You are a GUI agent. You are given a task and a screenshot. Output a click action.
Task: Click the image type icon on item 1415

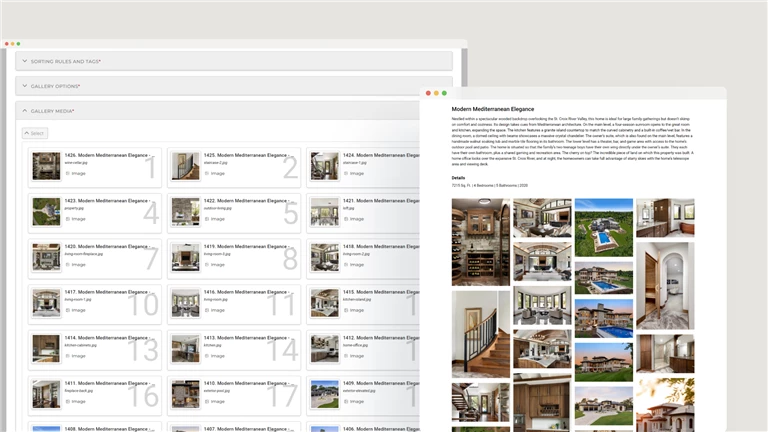tap(346, 310)
